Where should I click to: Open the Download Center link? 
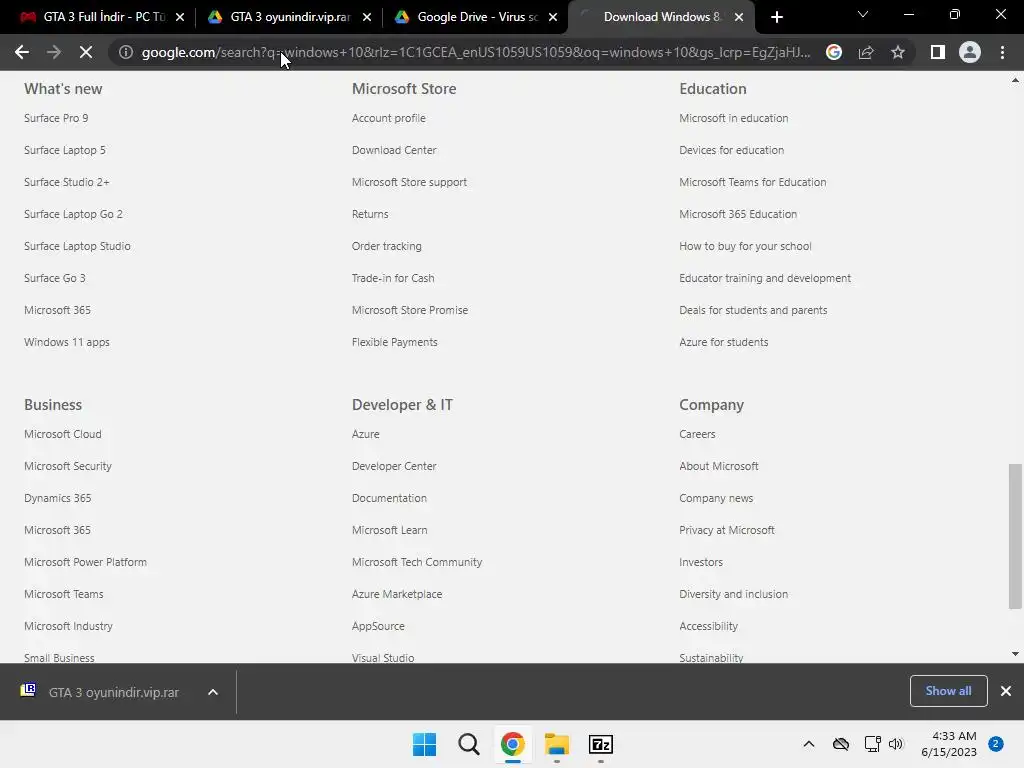[394, 150]
